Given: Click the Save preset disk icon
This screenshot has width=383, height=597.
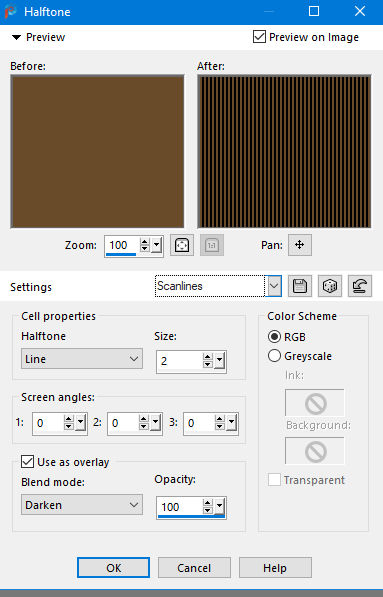Looking at the screenshot, I should pyautogui.click(x=300, y=286).
